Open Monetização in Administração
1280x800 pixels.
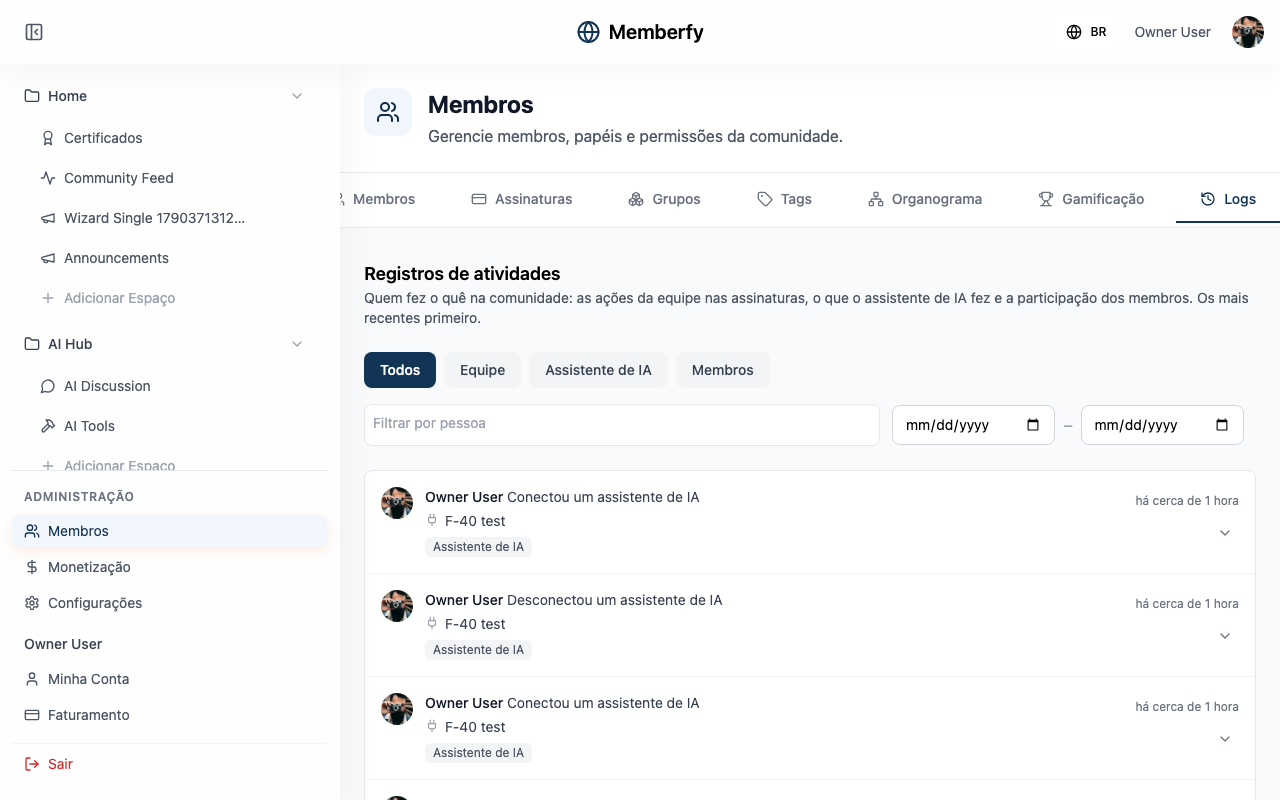(x=170, y=567)
